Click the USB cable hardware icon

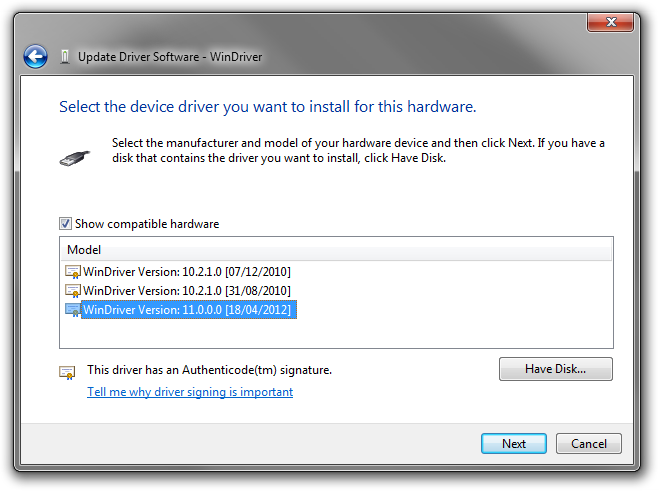pyautogui.click(x=75, y=158)
